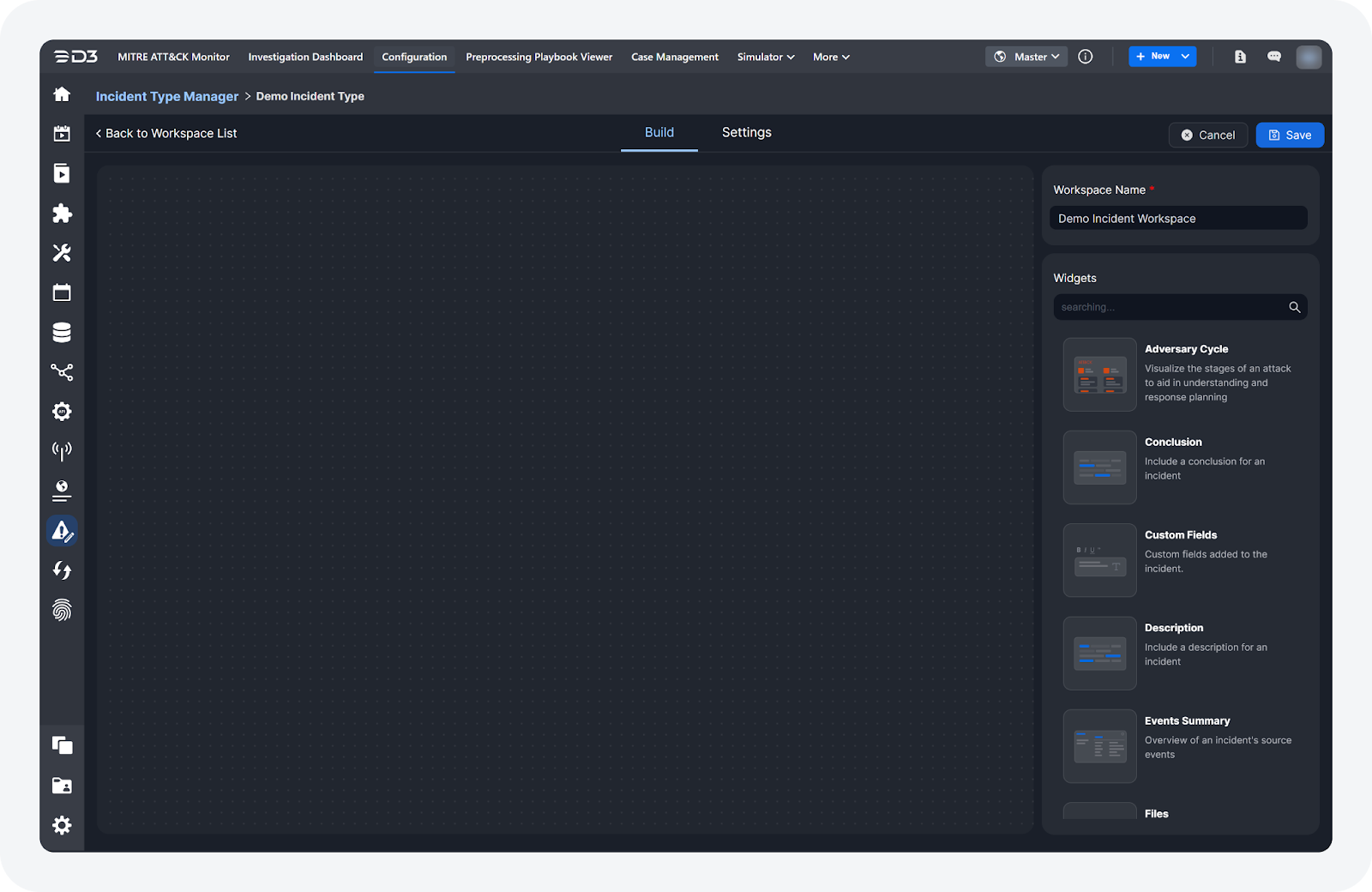This screenshot has height=892, width=1372.
Task: Expand the Master site dropdown
Action: [1026, 57]
